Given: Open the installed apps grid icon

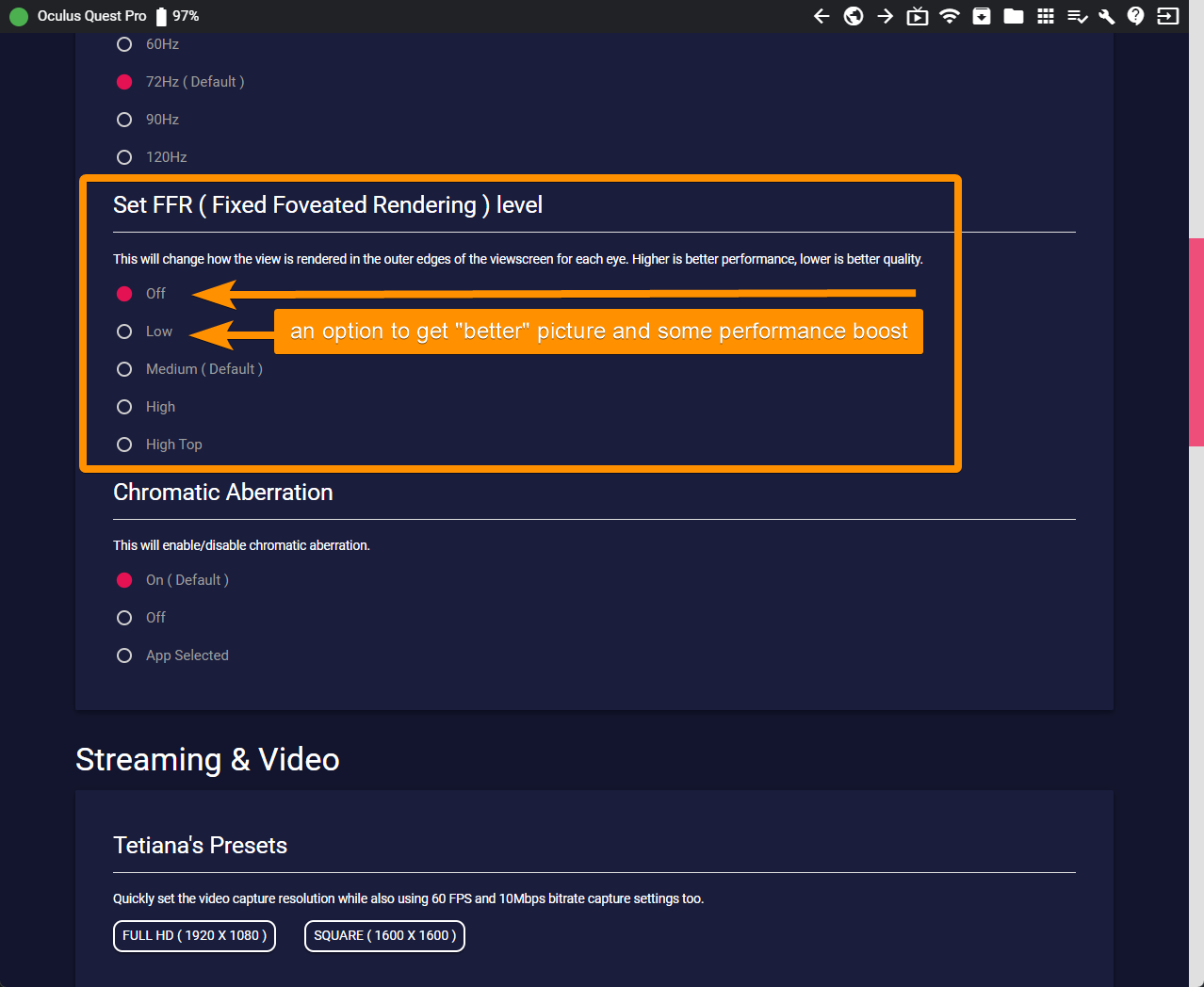Looking at the screenshot, I should click(1045, 16).
